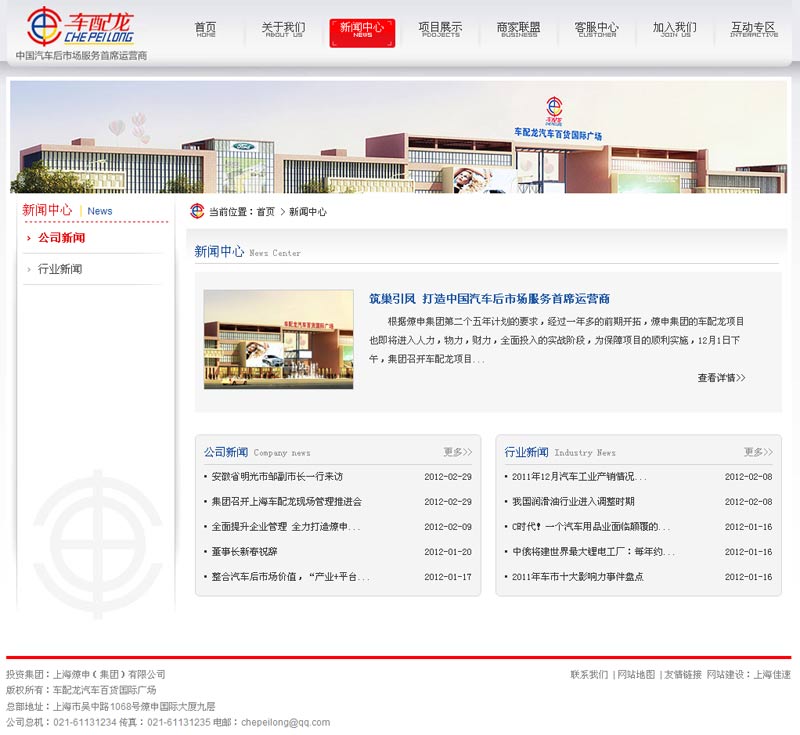The height and width of the screenshot is (735, 800).
Task: Open 客服中心 Customer menu
Action: (x=596, y=30)
